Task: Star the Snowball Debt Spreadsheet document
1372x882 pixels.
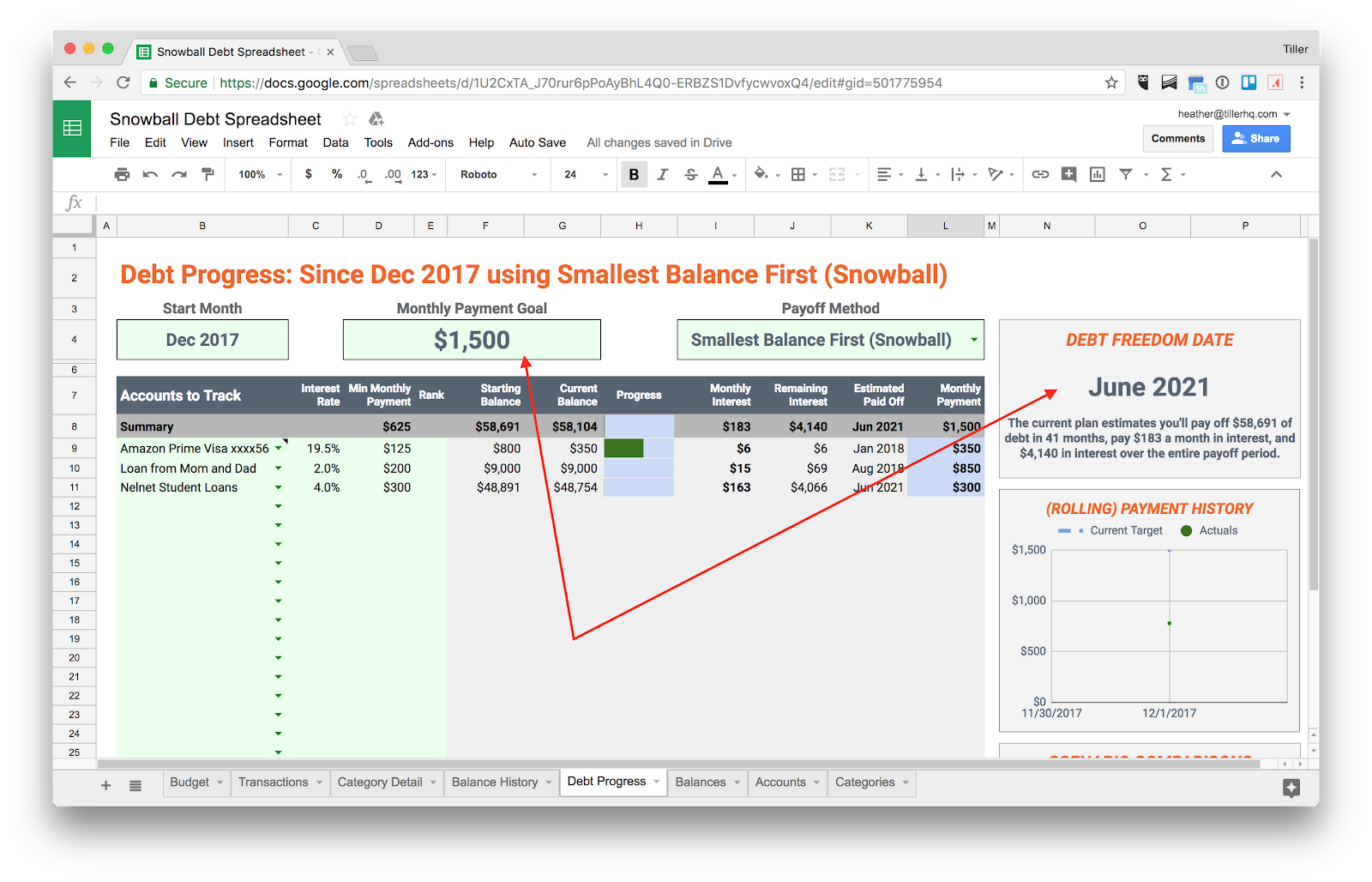Action: click(x=349, y=119)
